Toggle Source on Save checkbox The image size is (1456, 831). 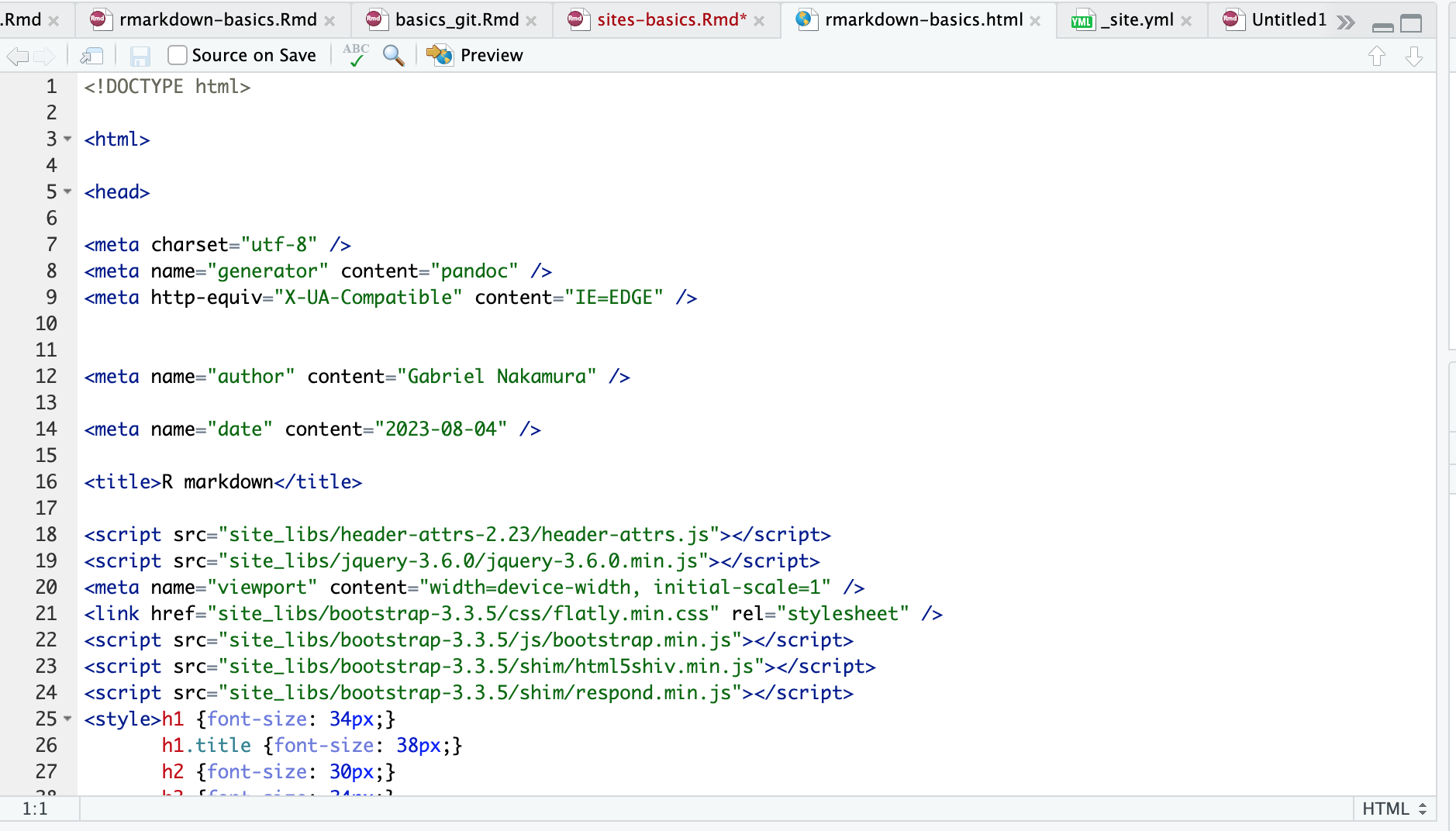178,55
